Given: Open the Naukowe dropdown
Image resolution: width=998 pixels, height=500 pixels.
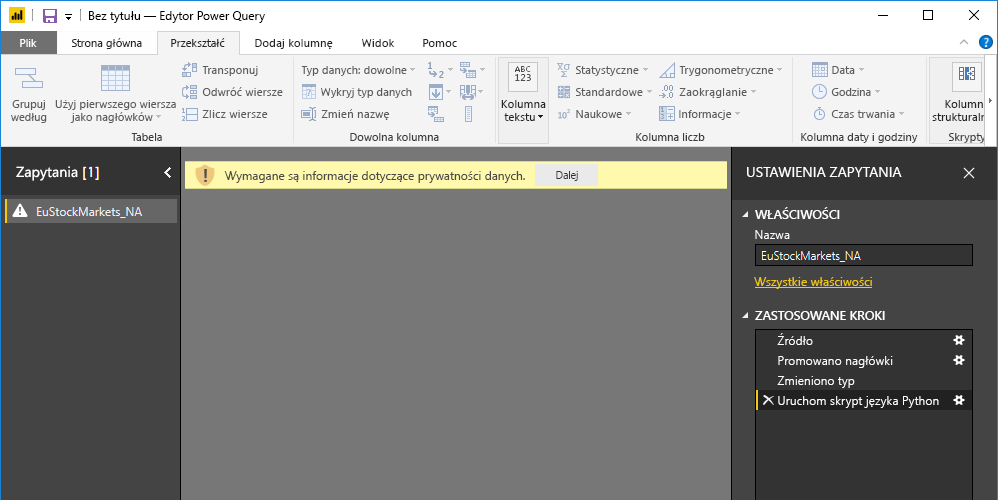Looking at the screenshot, I should point(594,115).
